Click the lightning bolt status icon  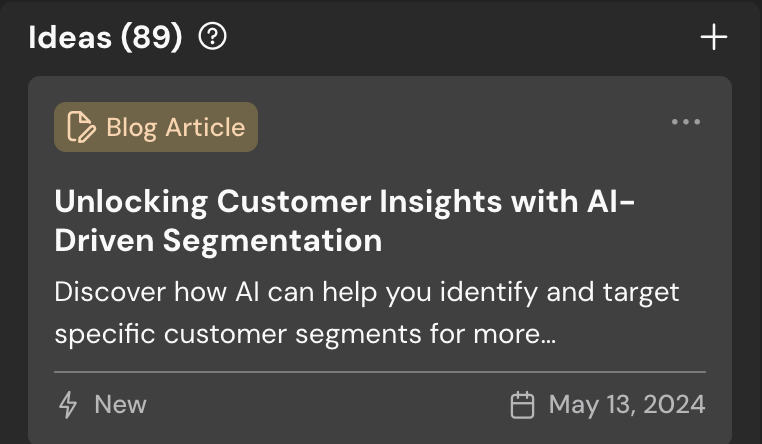68,404
